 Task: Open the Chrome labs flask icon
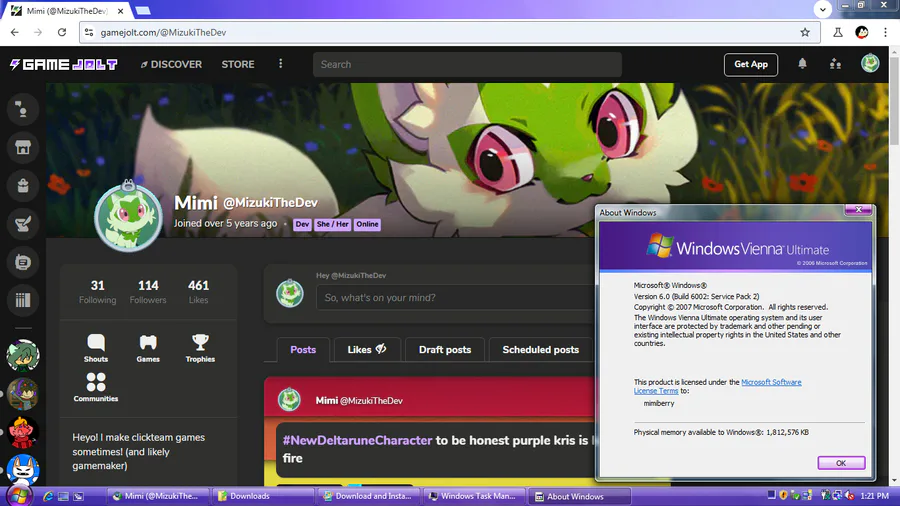click(838, 33)
